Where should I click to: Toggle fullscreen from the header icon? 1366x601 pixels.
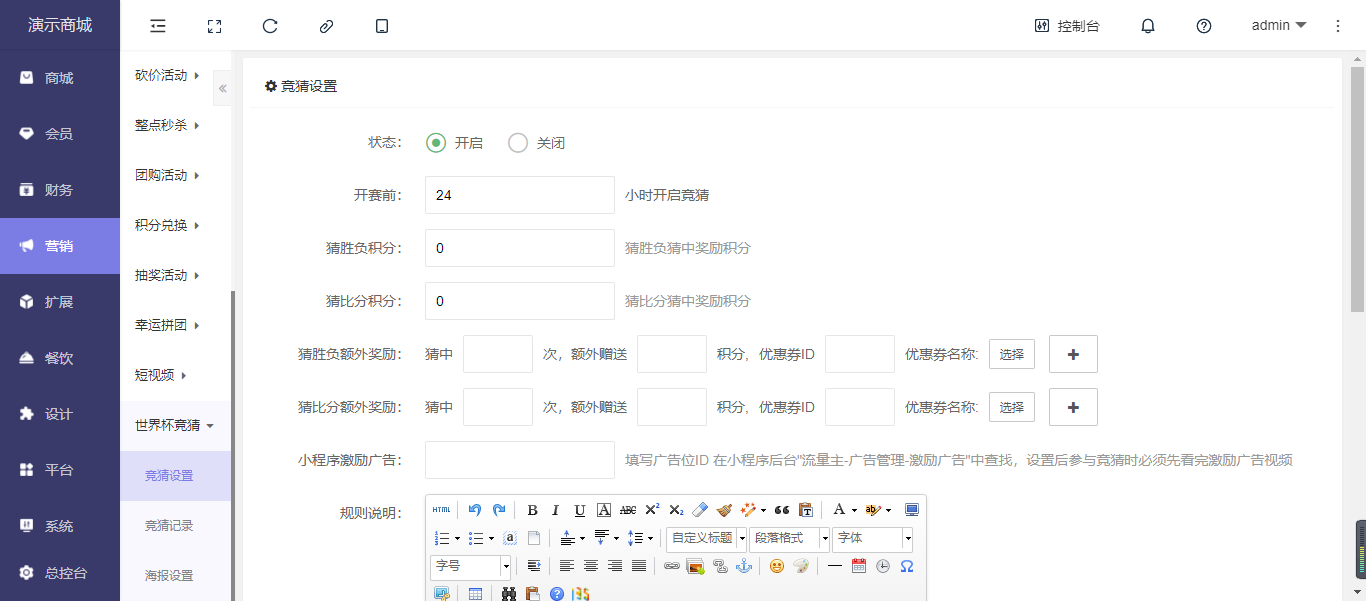[214, 26]
